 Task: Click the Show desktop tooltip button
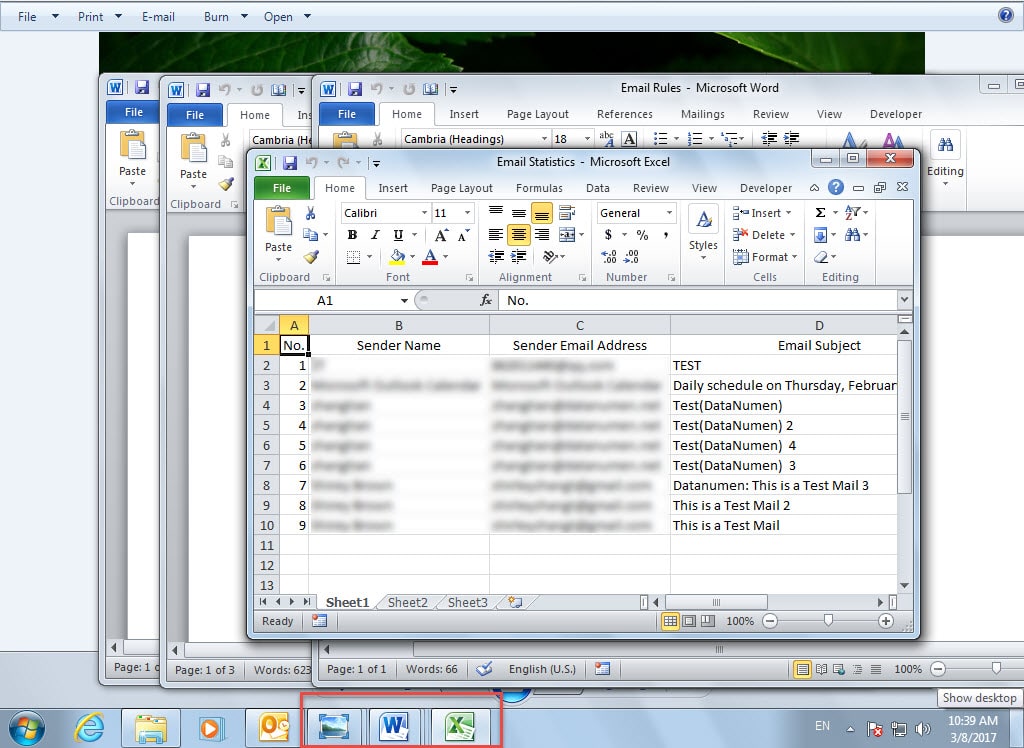pyautogui.click(x=979, y=698)
